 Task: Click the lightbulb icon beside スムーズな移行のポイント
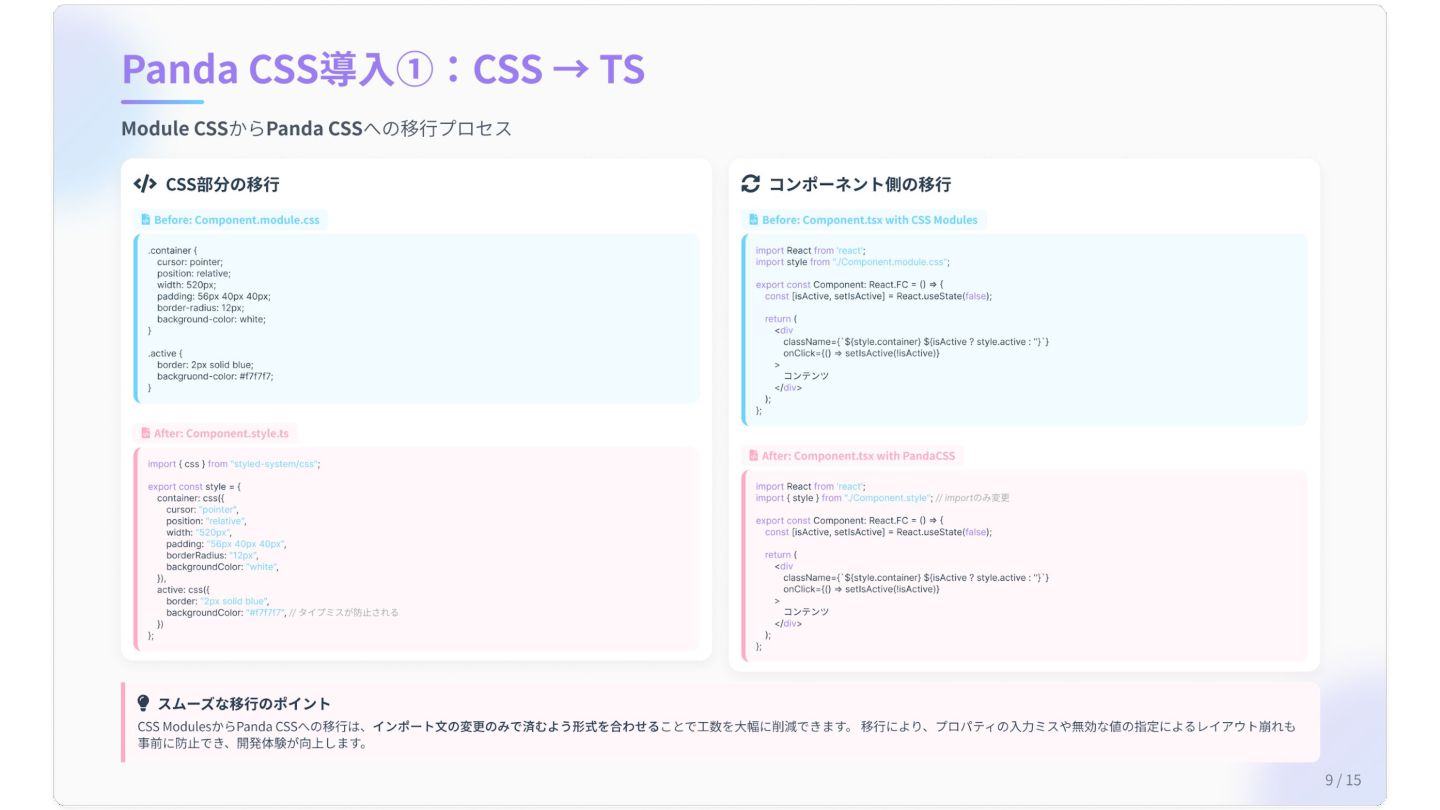pyautogui.click(x=143, y=703)
